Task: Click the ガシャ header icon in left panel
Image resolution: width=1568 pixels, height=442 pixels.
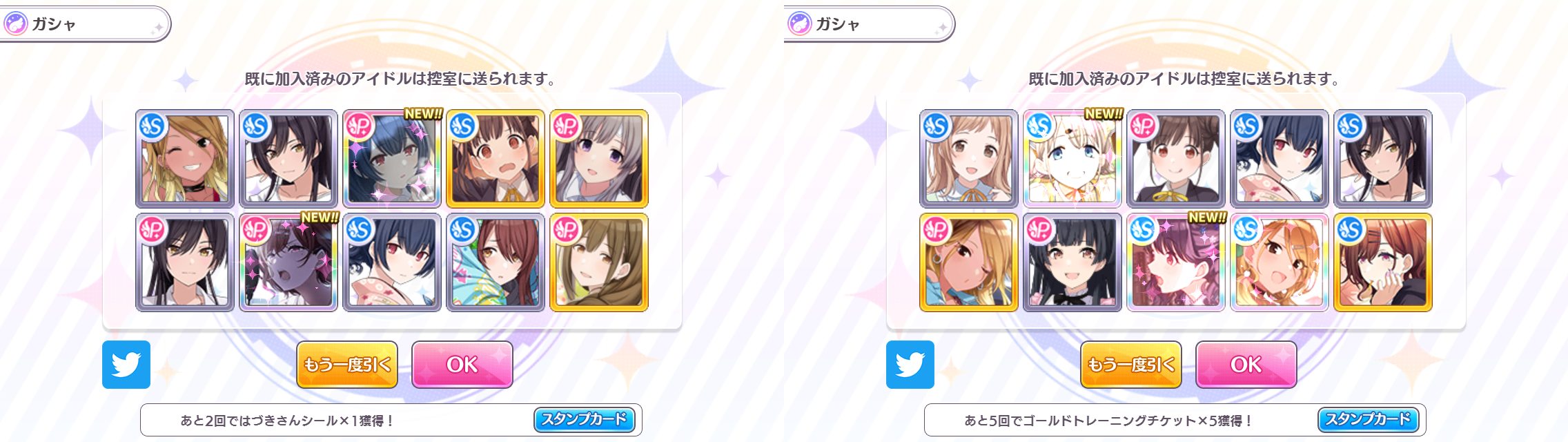Action: tap(15, 24)
